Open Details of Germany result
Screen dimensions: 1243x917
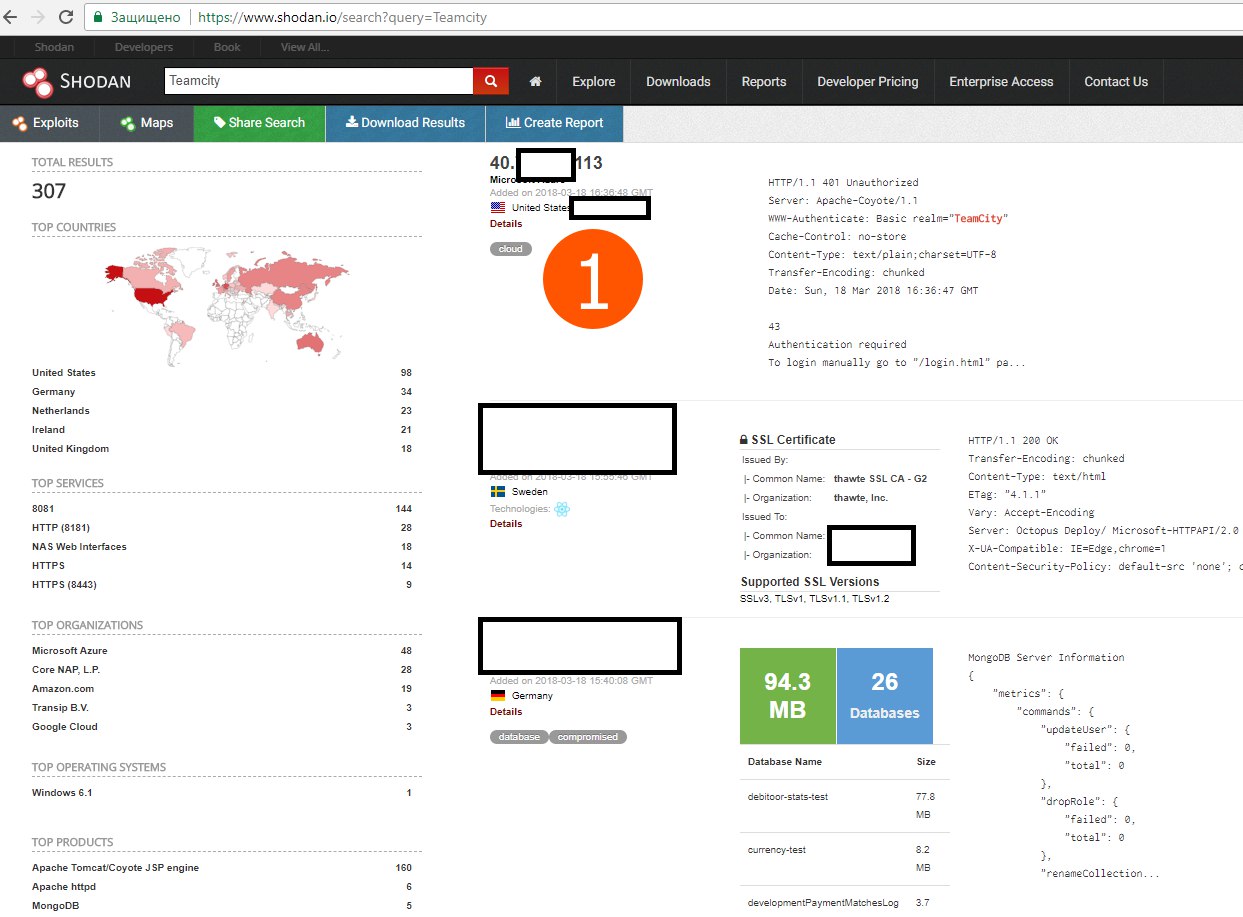click(506, 712)
